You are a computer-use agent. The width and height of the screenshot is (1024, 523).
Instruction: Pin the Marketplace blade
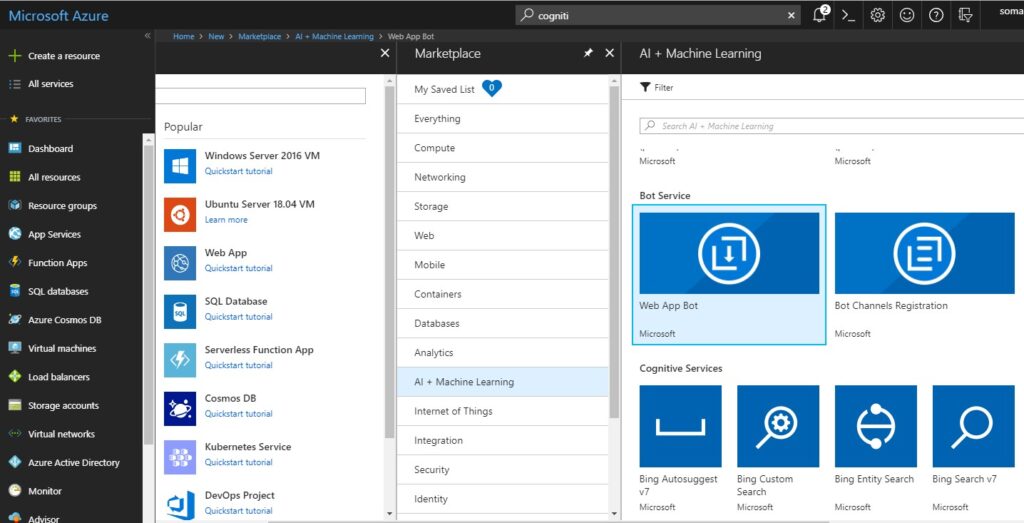click(588, 54)
